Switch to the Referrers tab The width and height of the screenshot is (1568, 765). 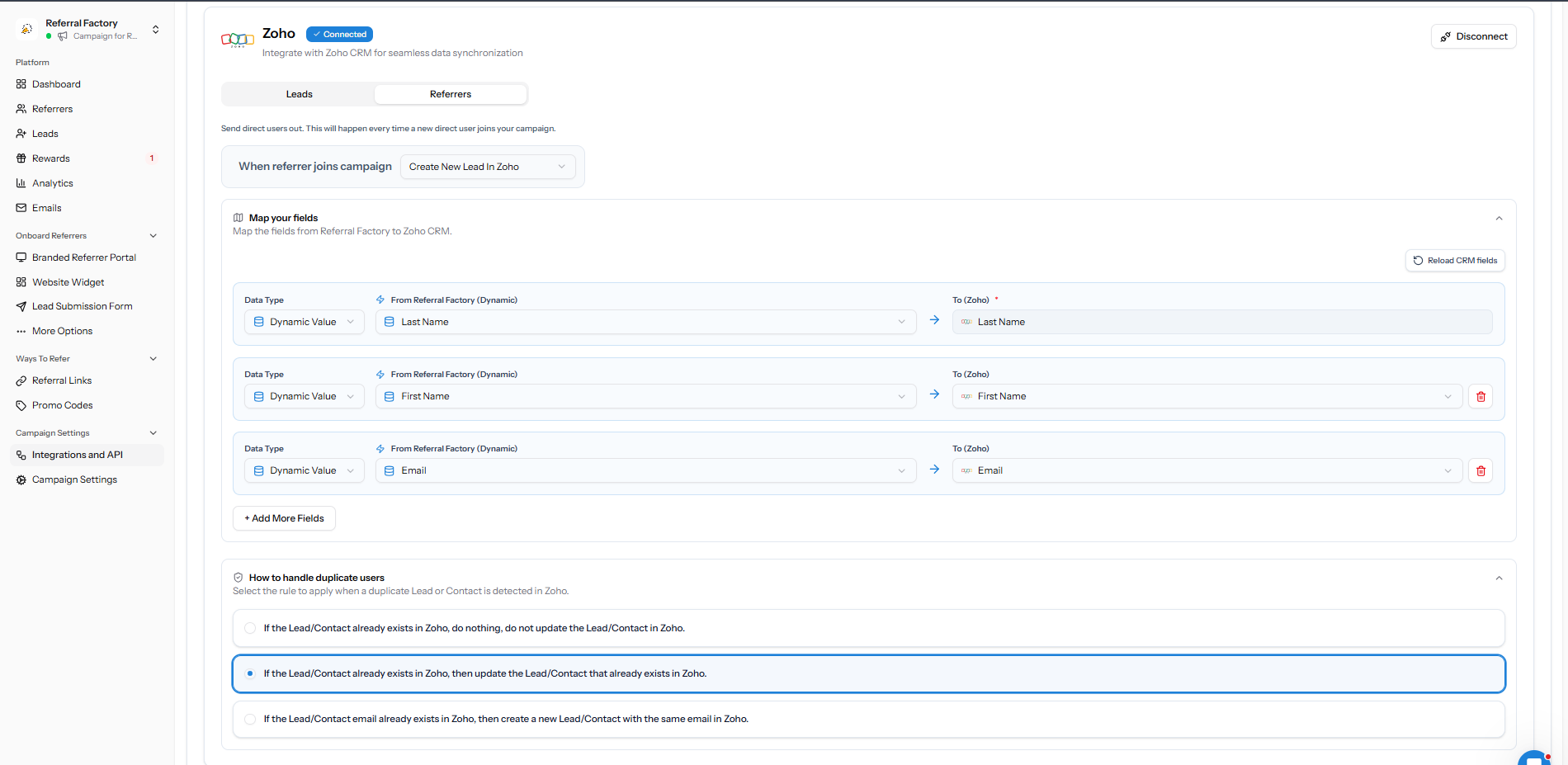tap(451, 94)
